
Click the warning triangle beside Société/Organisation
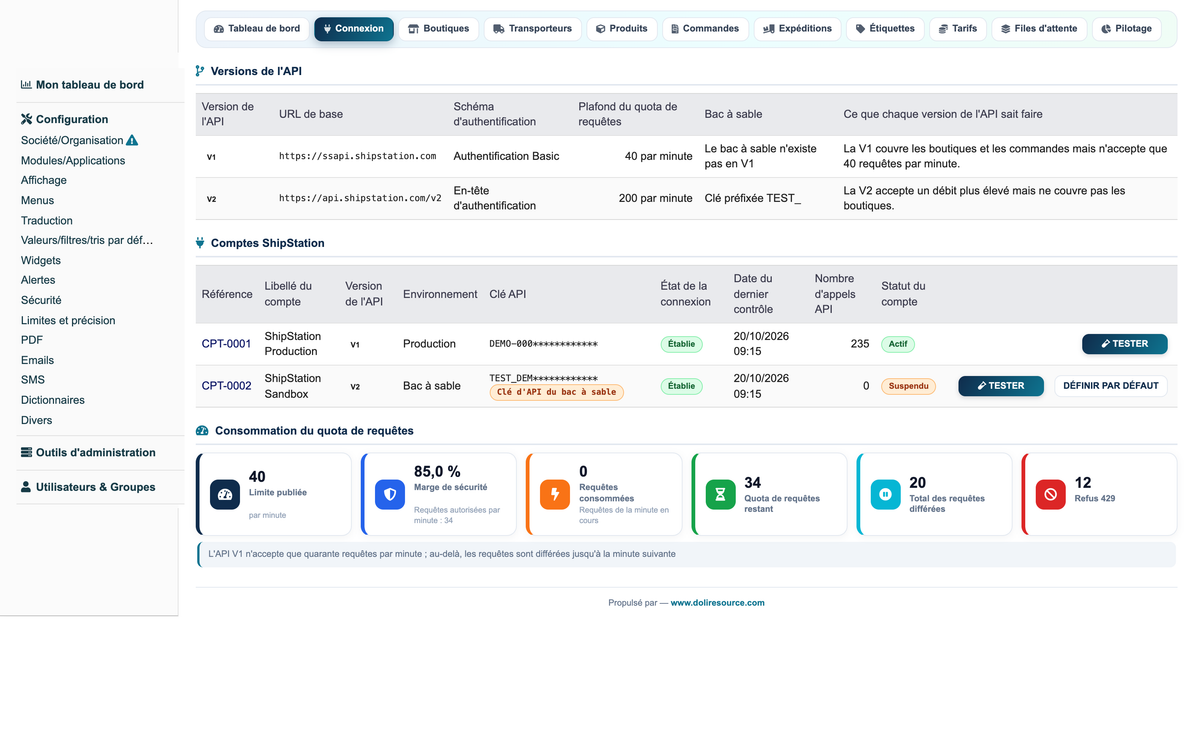(132, 141)
